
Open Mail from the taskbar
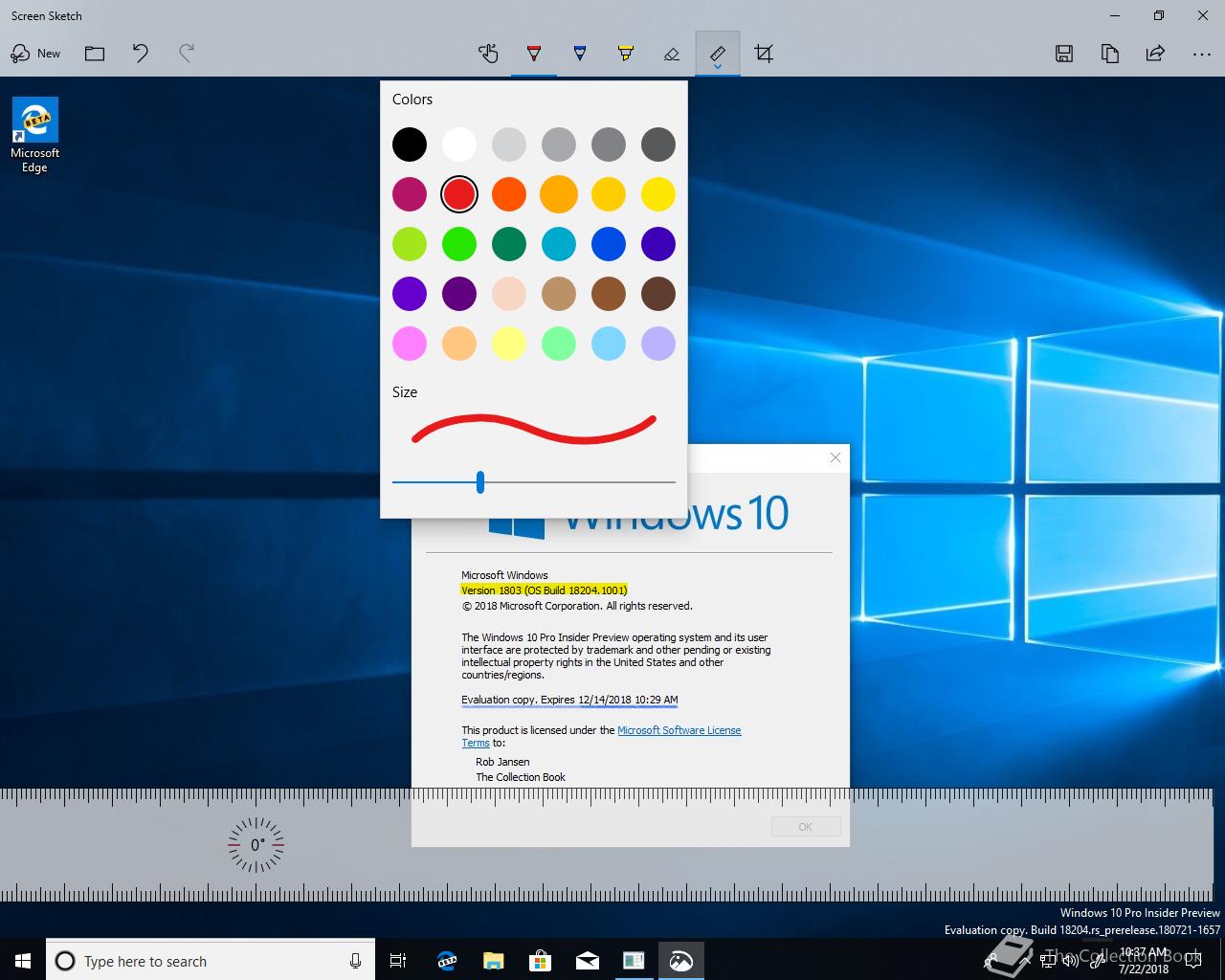(x=588, y=961)
